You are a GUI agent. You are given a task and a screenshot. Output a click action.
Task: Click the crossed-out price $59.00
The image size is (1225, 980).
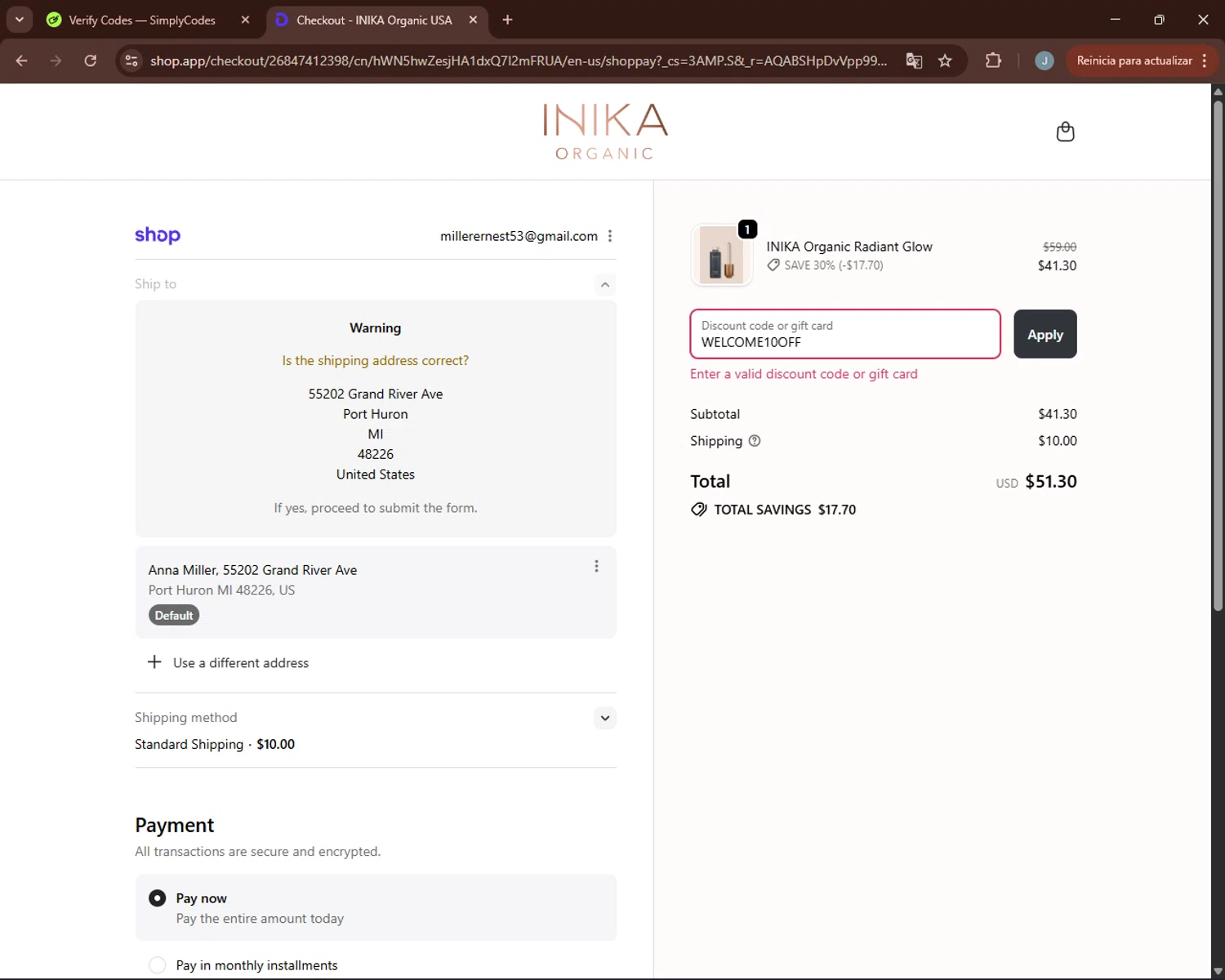pos(1059,247)
